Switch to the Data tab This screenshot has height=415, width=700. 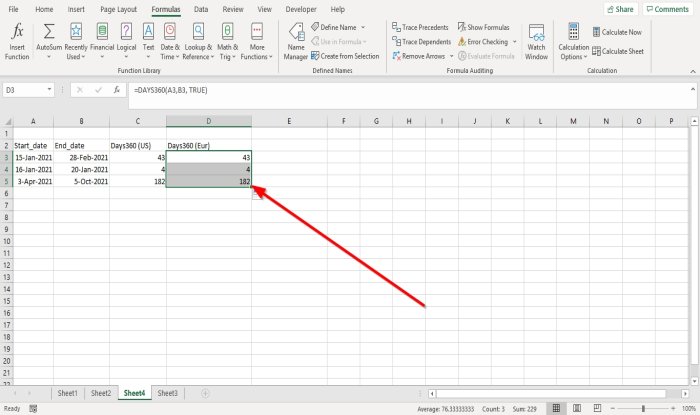point(201,9)
